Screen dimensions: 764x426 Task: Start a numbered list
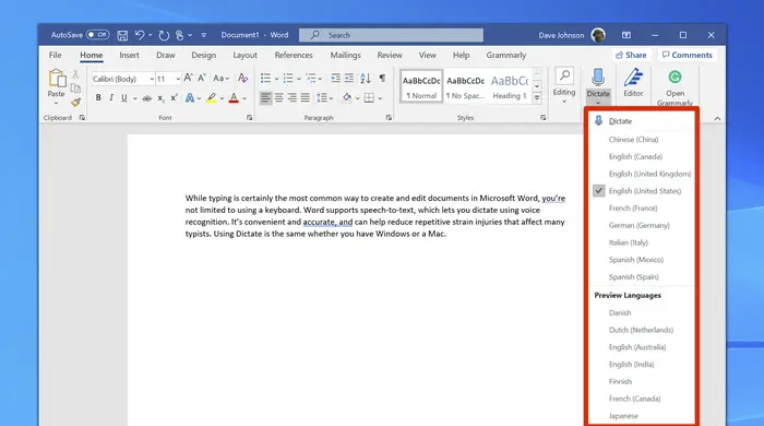288,78
